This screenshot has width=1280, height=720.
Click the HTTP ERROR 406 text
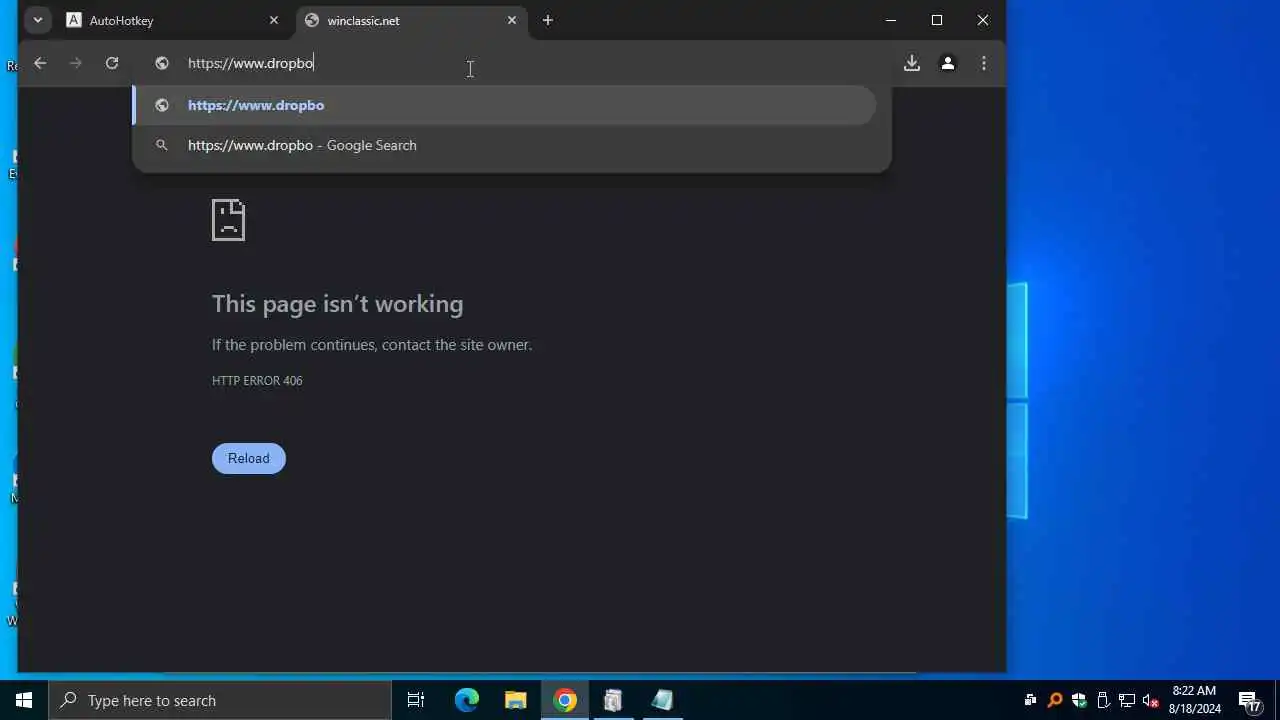point(257,380)
